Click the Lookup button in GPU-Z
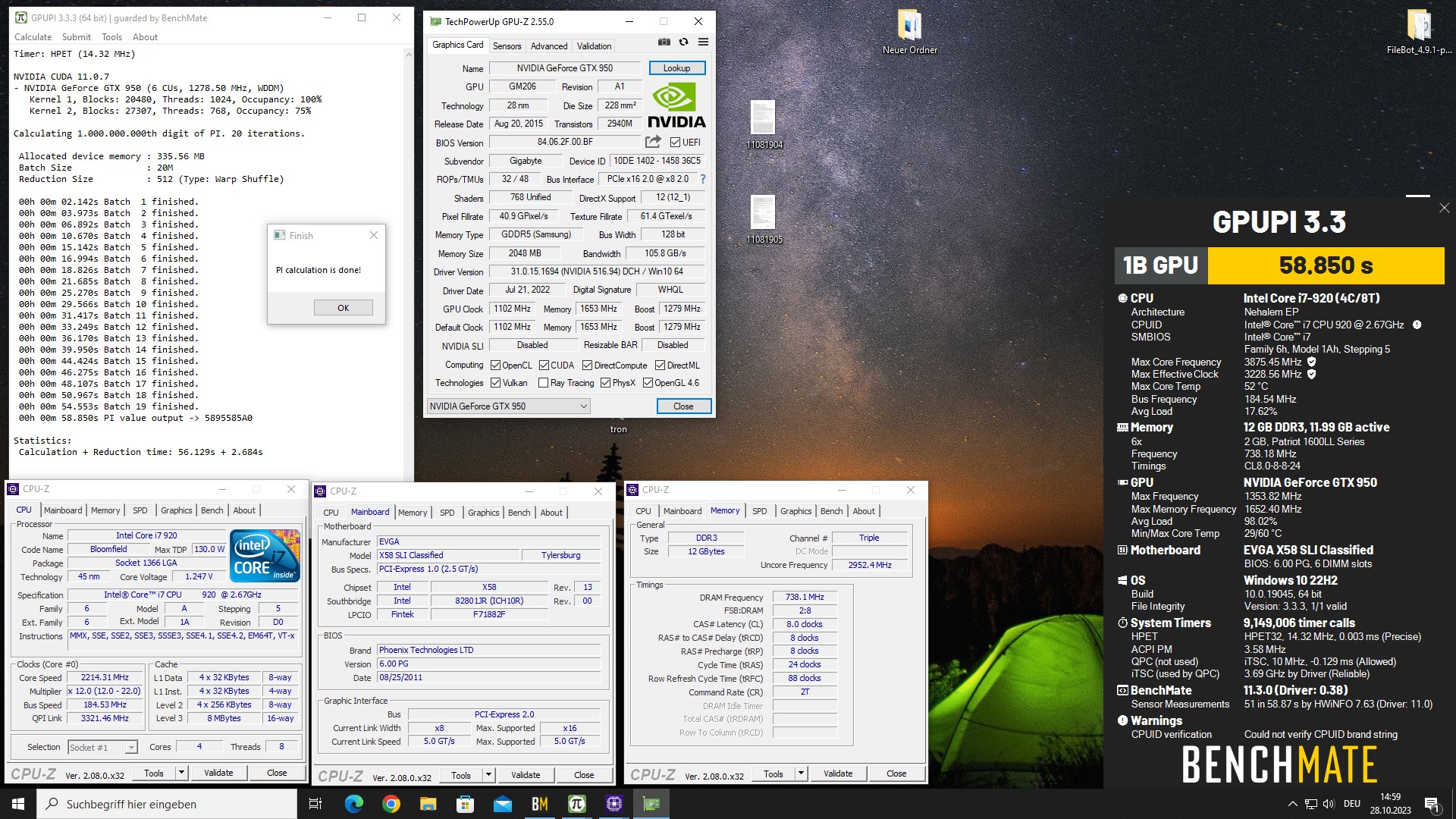This screenshot has width=1456, height=819. tap(676, 68)
